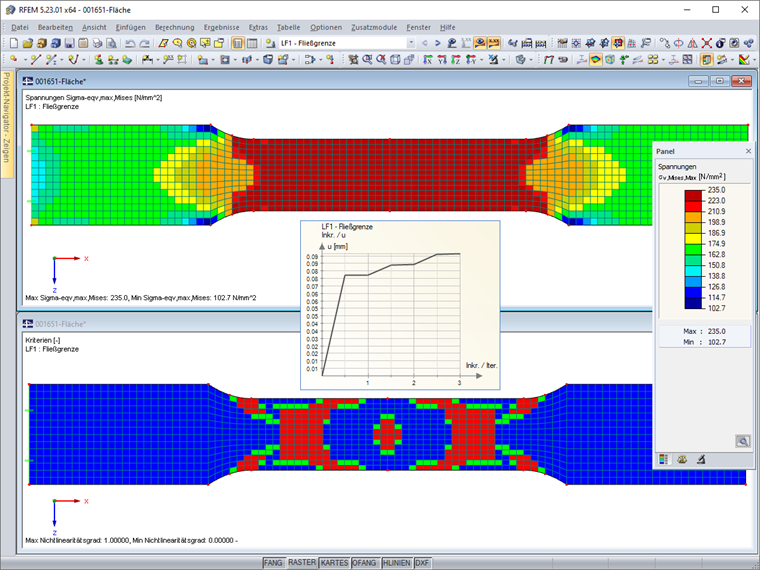Open the Ergebnisse menu
Viewport: 760px width, 570px height.
(x=222, y=28)
